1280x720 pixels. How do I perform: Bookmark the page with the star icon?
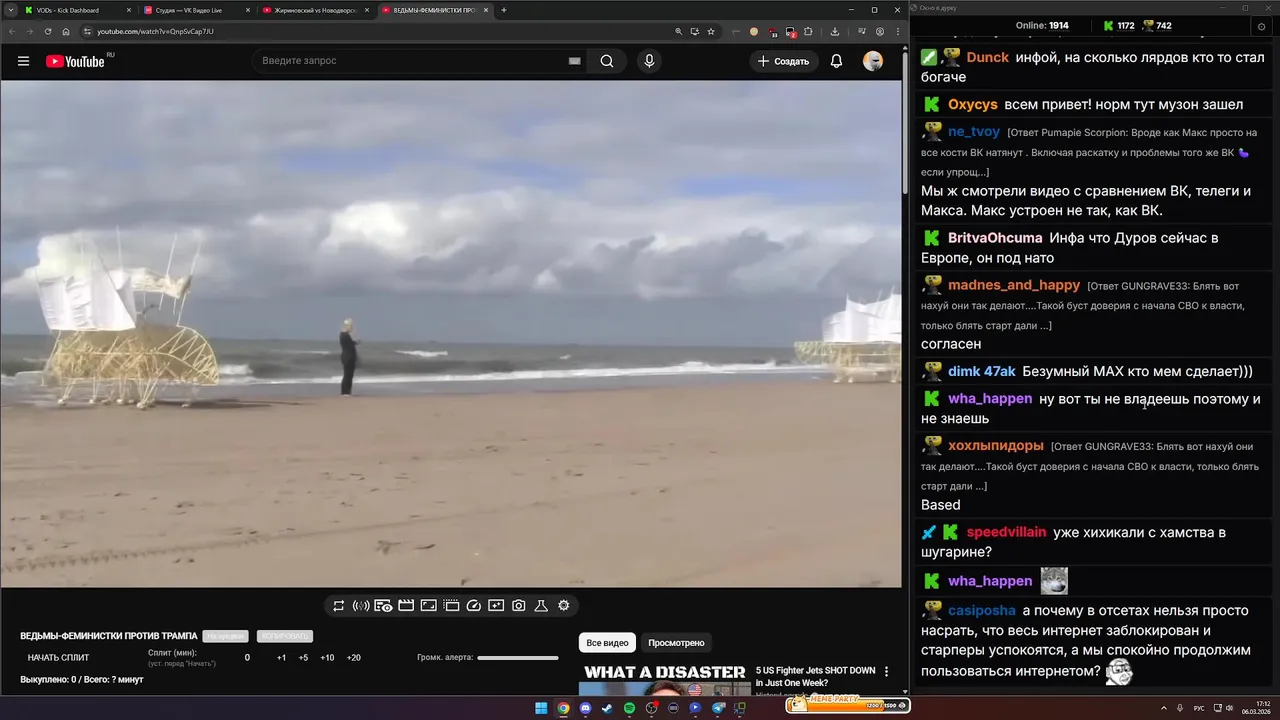coord(711,31)
